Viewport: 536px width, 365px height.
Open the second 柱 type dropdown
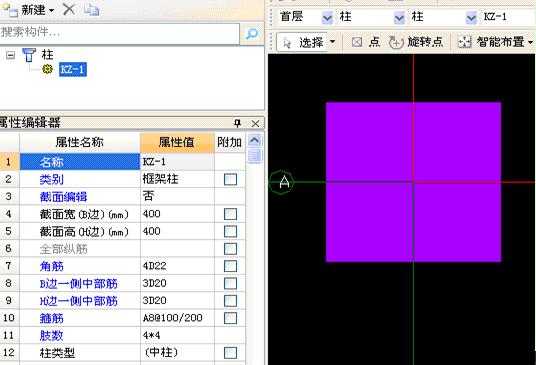(x=471, y=17)
